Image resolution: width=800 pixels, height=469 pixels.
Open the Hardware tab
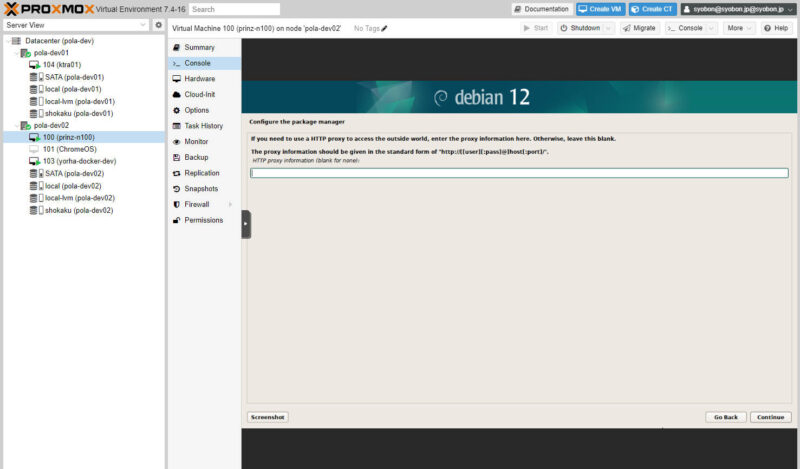tap(205, 79)
